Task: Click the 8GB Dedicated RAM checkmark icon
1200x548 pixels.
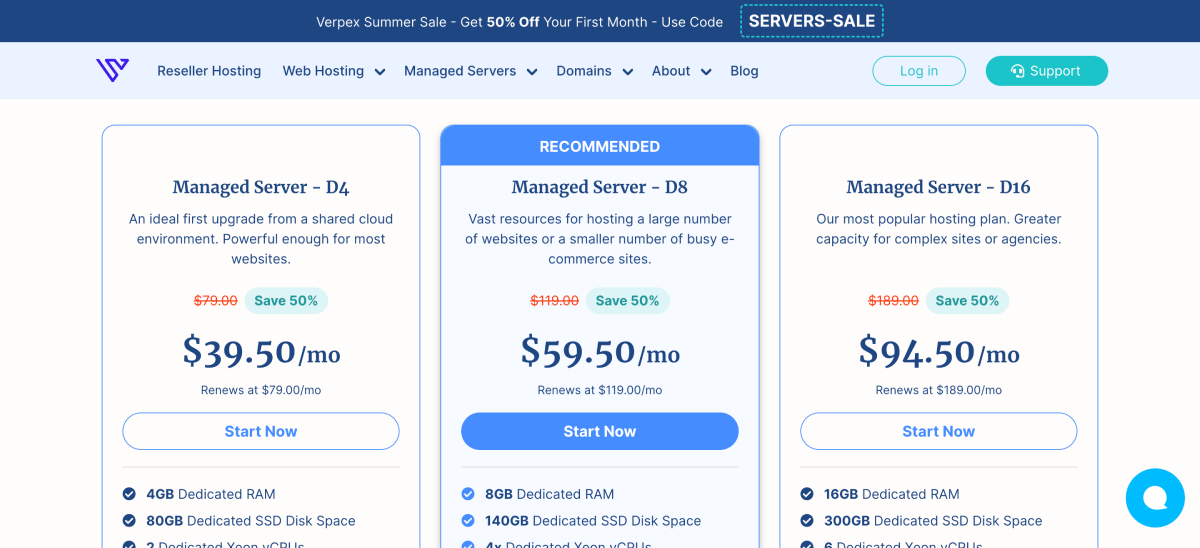Action: click(x=468, y=494)
